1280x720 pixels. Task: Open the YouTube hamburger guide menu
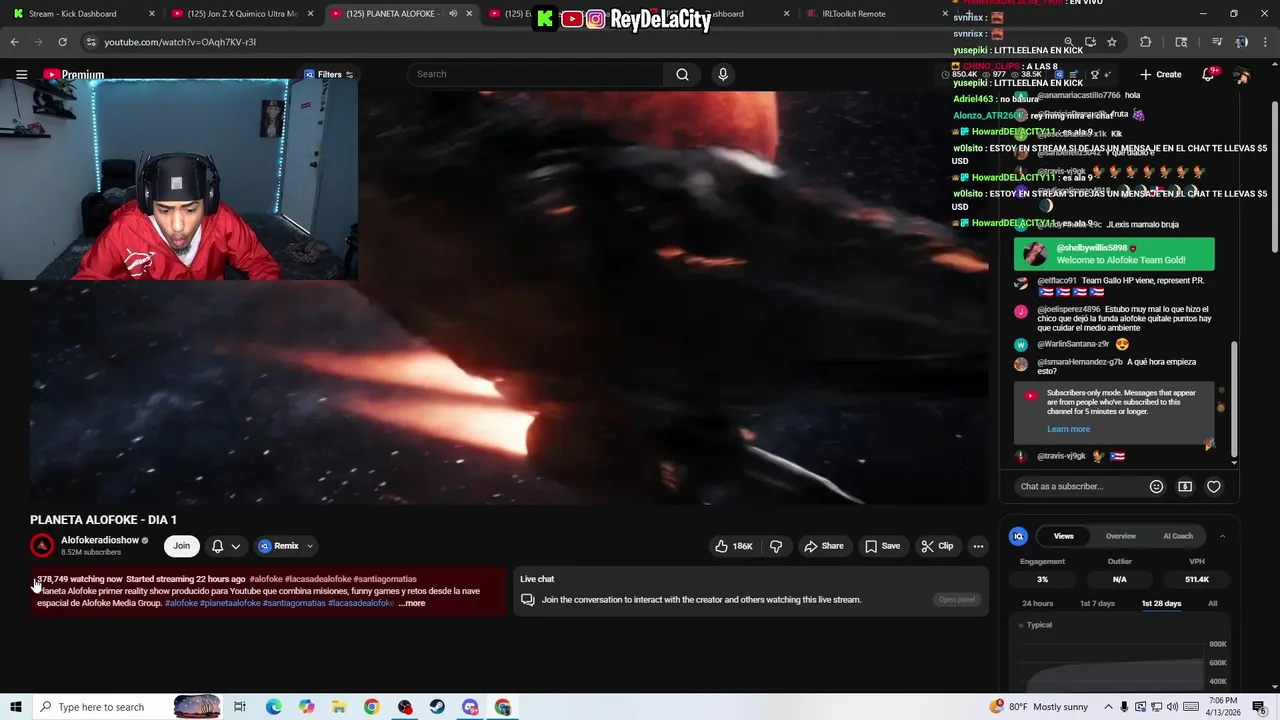(21, 75)
